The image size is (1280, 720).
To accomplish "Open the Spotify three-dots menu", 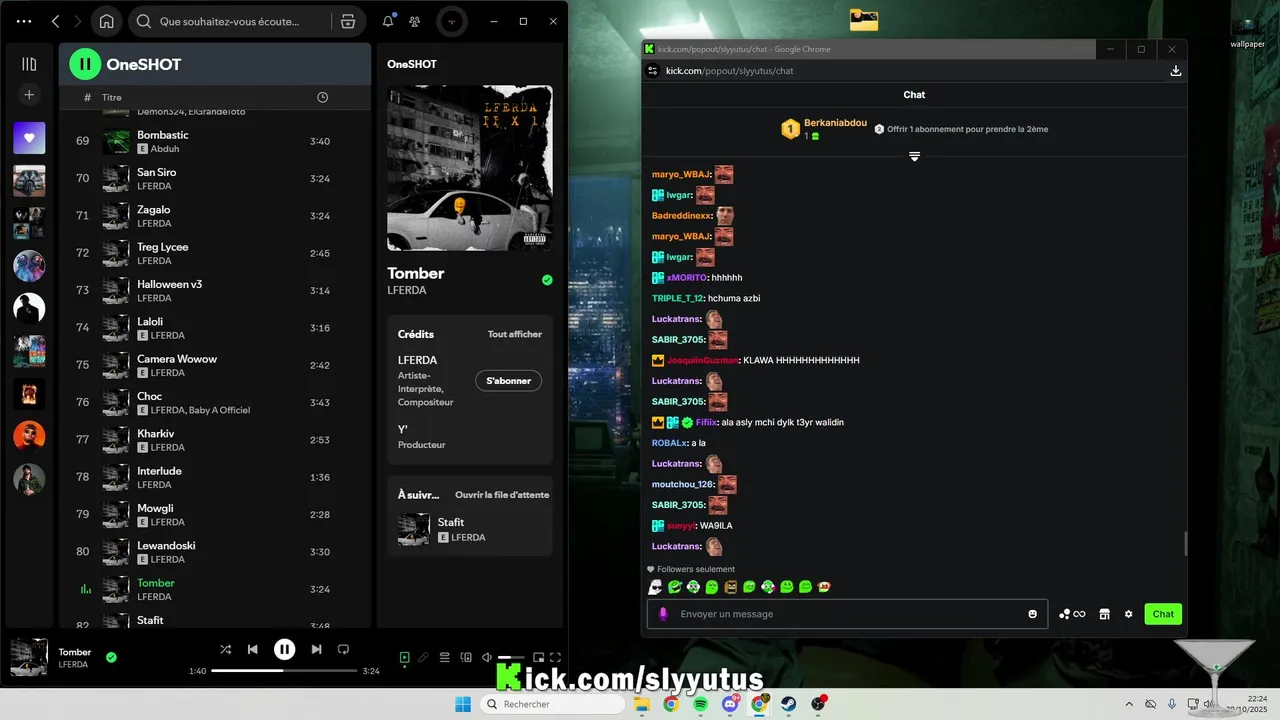I will click(24, 21).
